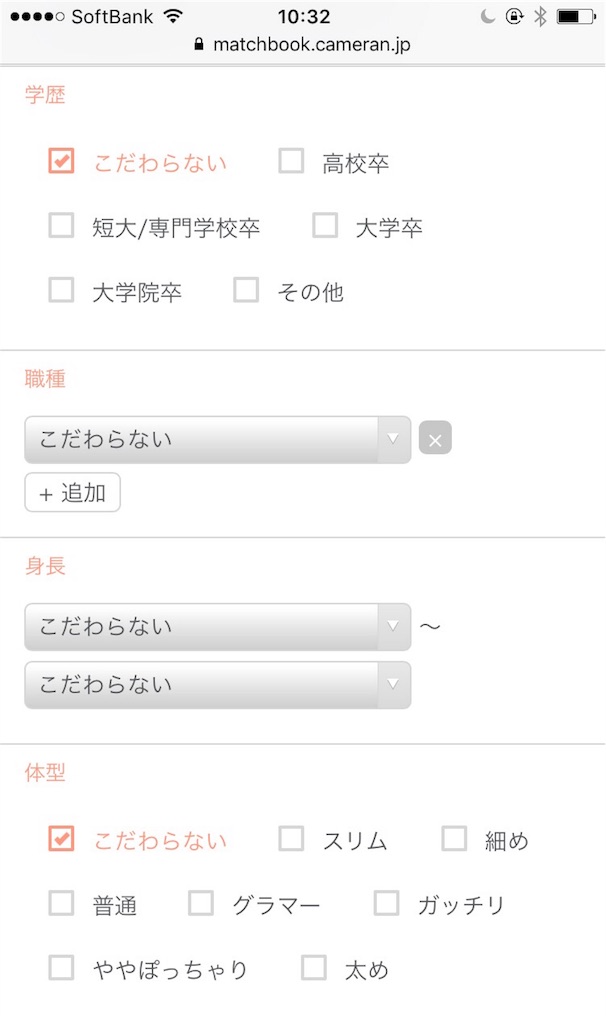Tap the lock icon beside matchbook.cameran.jp

[199, 44]
